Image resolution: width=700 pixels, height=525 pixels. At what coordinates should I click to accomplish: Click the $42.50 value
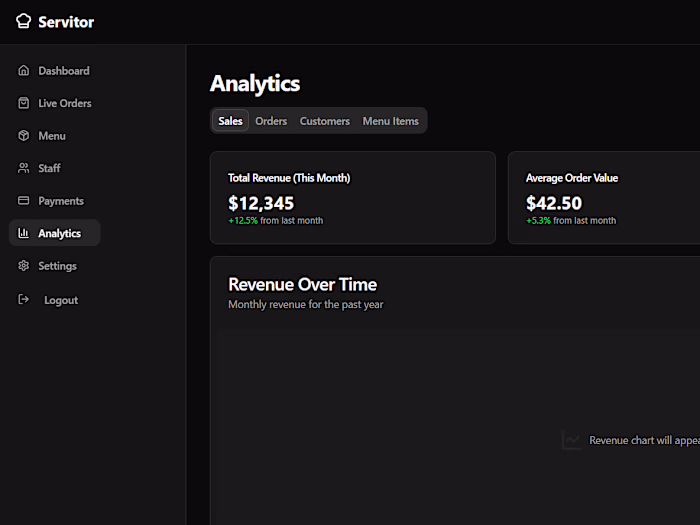tap(554, 203)
